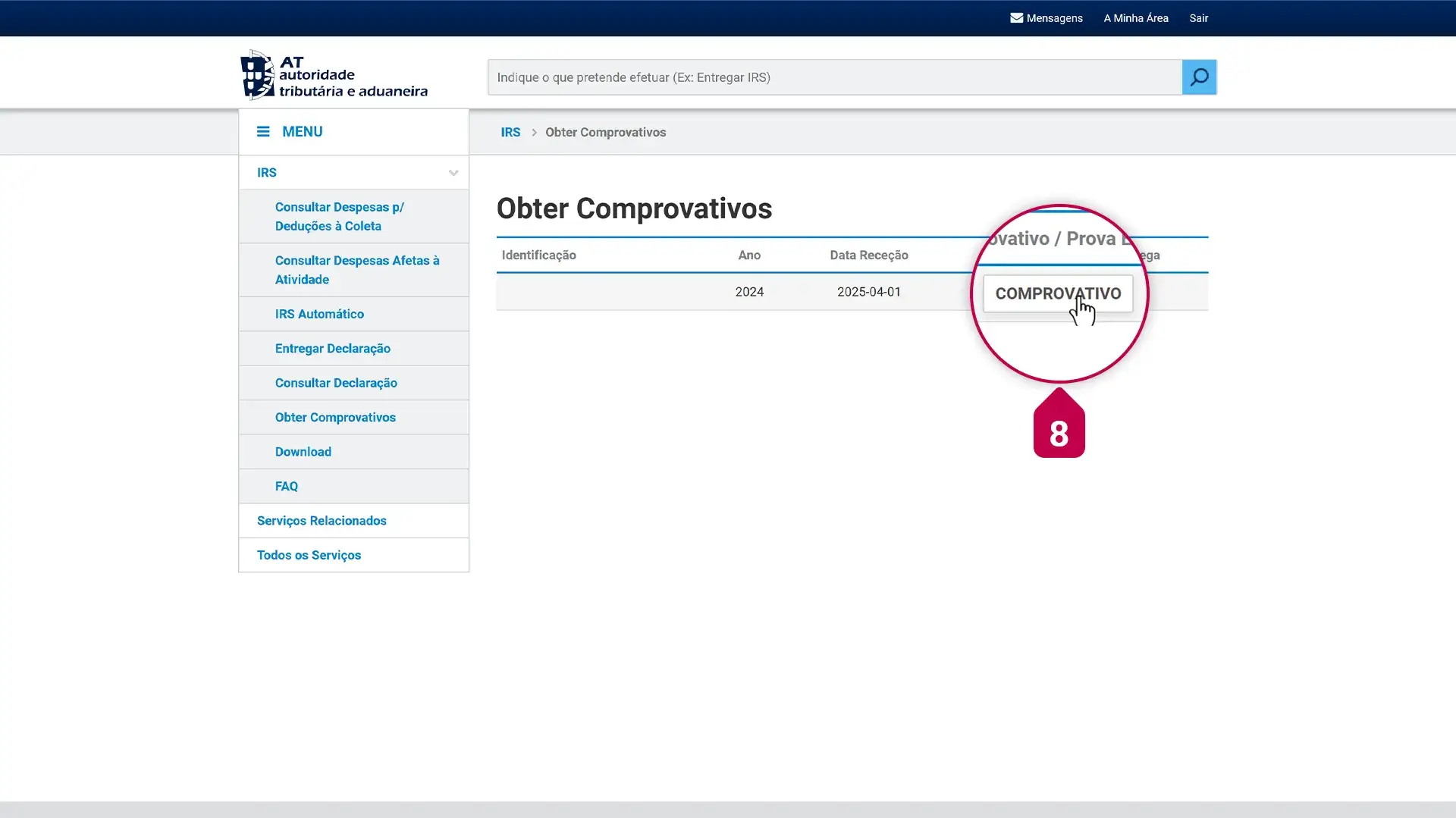
Task: Select Obter Comprovativos sidebar item
Action: [x=335, y=418]
